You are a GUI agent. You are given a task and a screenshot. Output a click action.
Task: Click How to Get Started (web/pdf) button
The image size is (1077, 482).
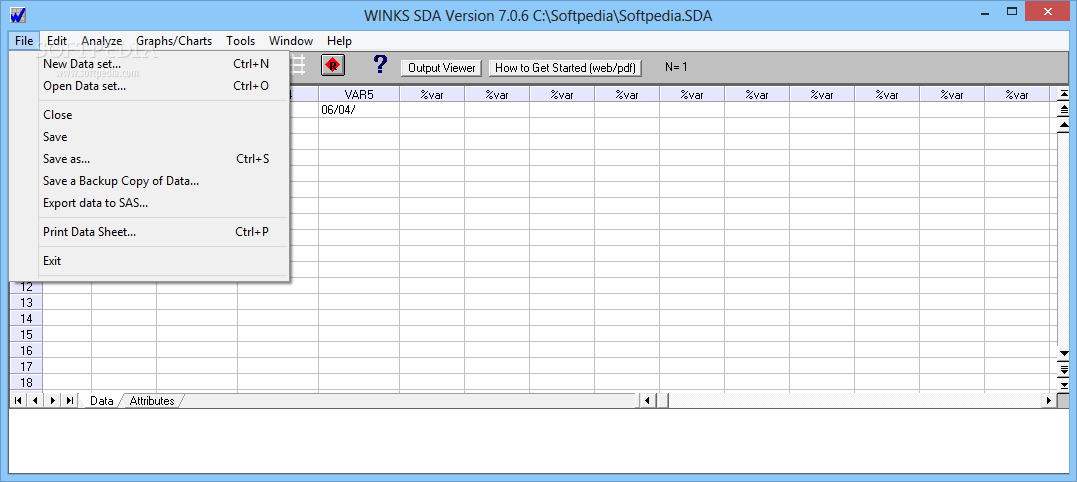point(566,68)
